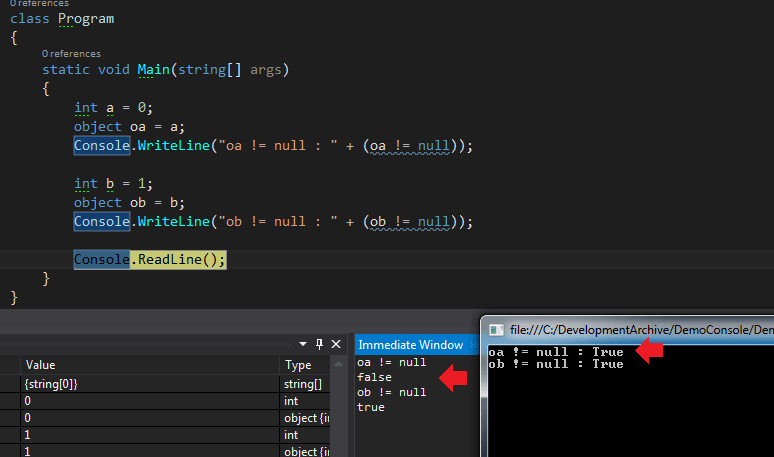Select the Immediate Window title tab

point(410,344)
